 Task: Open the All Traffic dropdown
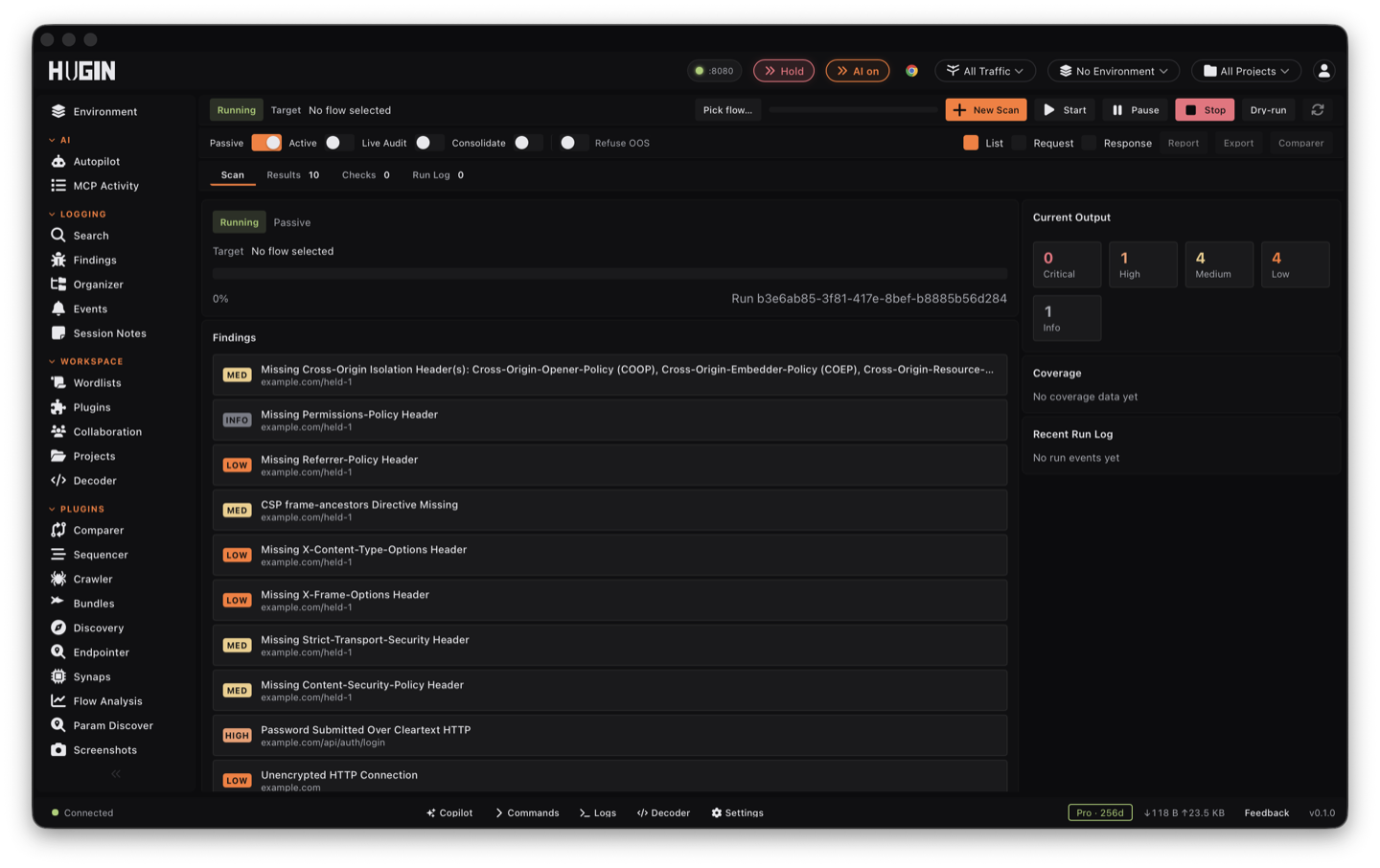point(985,71)
